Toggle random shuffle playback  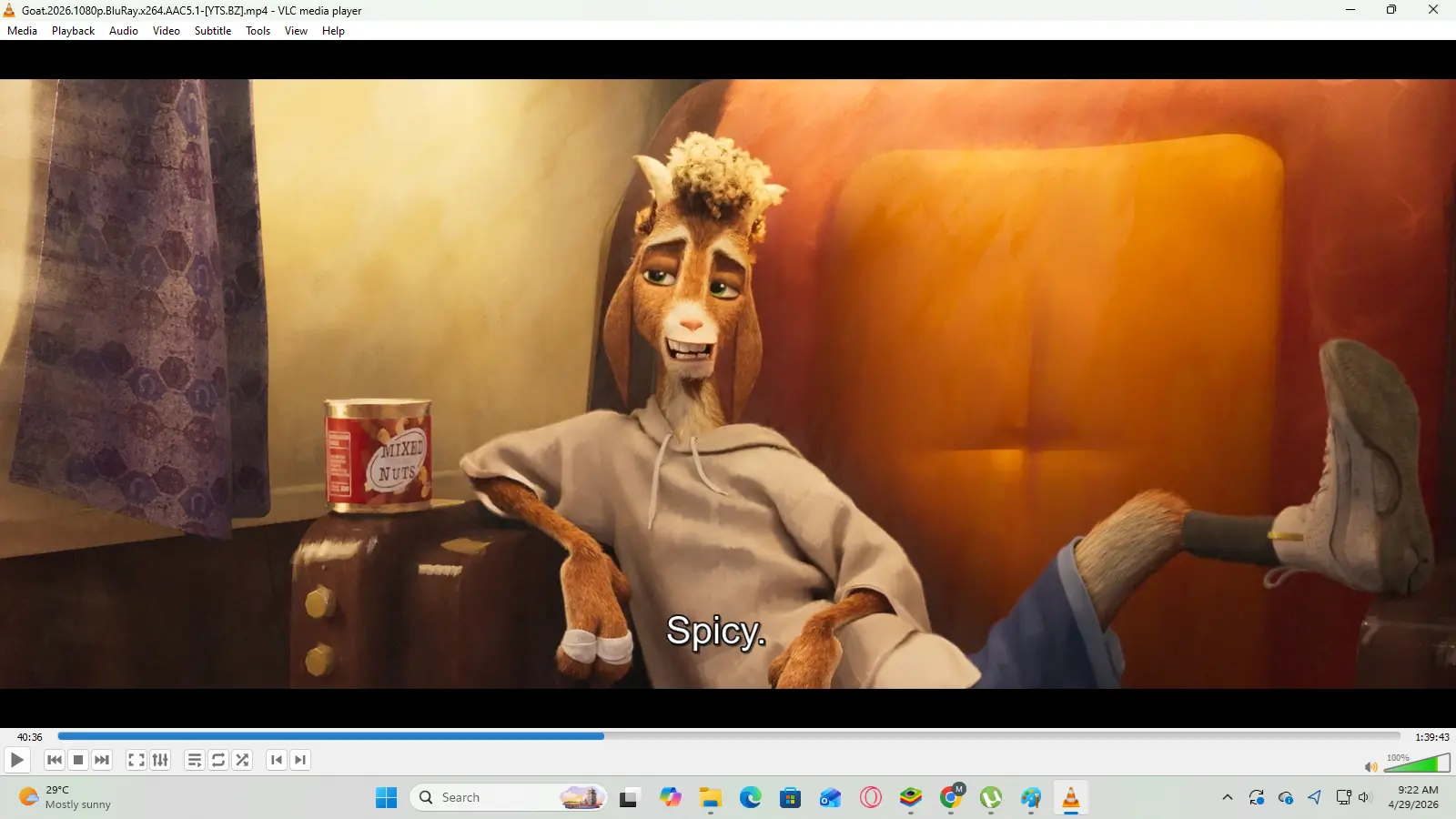[x=242, y=760]
